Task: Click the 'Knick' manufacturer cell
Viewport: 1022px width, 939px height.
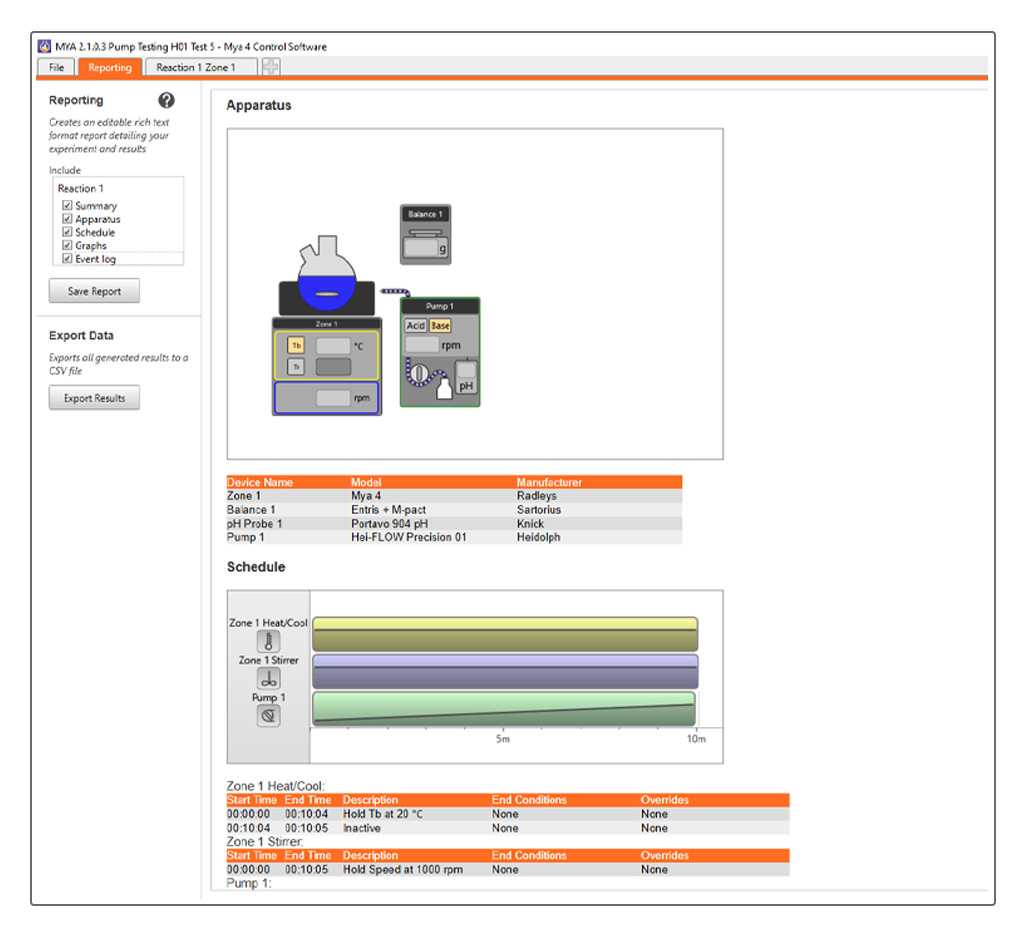Action: pos(531,524)
